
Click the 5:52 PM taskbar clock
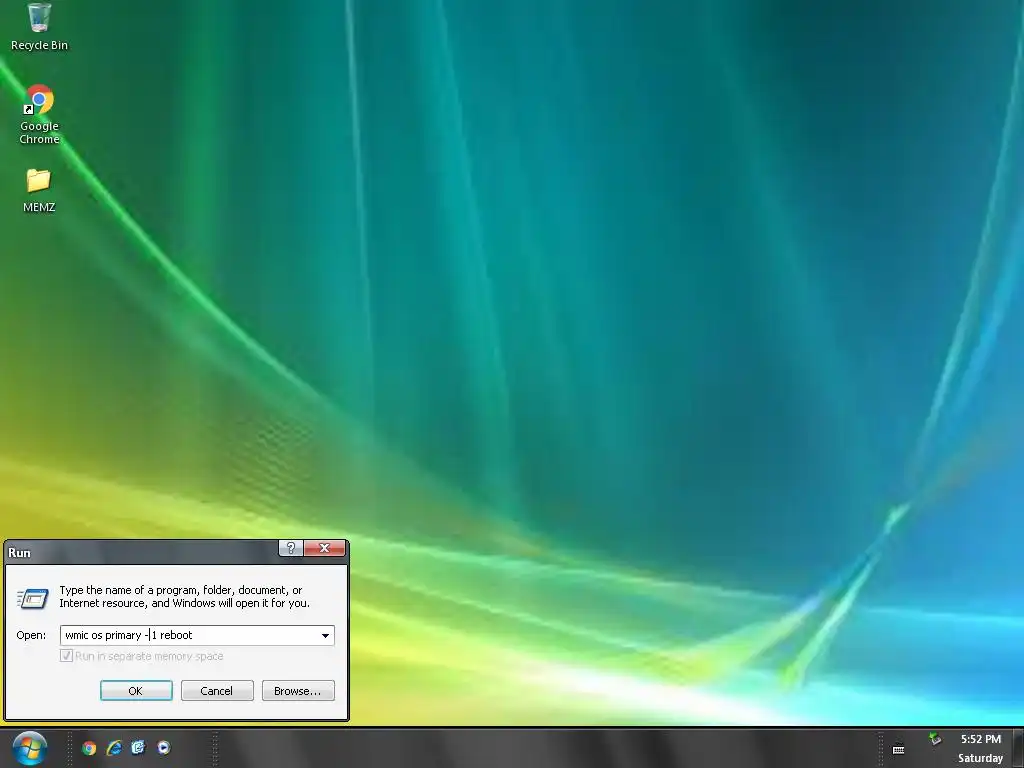[x=980, y=739]
